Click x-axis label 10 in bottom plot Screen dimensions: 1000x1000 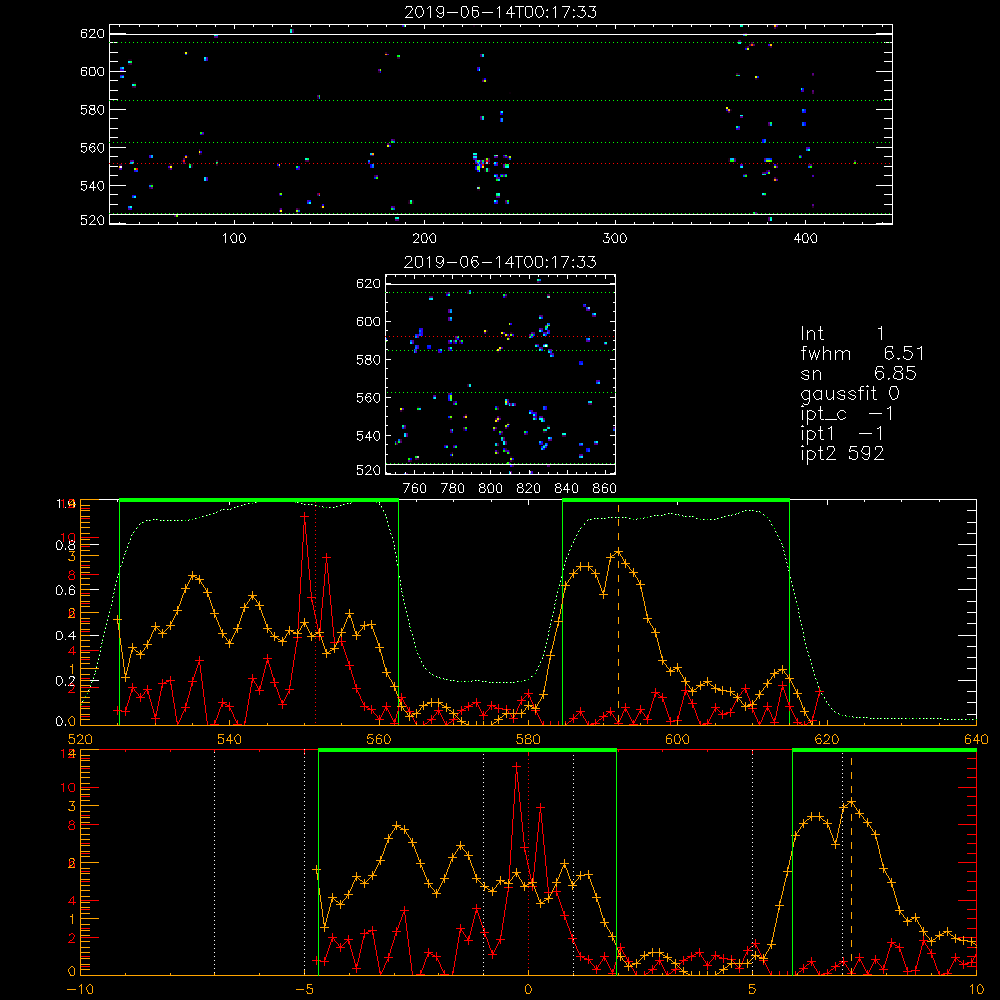click(976, 989)
